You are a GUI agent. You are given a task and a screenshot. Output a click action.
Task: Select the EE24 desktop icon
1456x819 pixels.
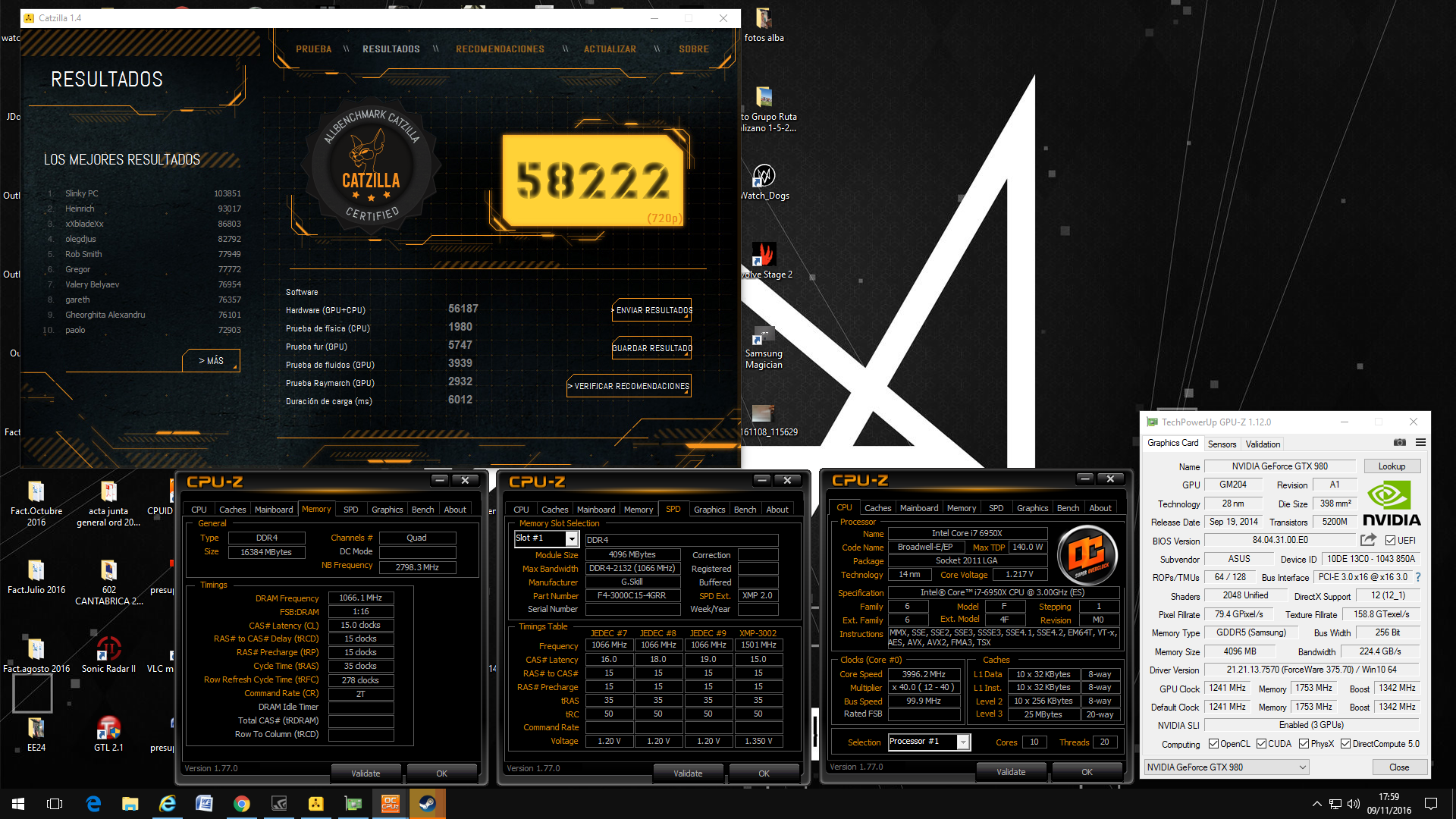(x=36, y=734)
